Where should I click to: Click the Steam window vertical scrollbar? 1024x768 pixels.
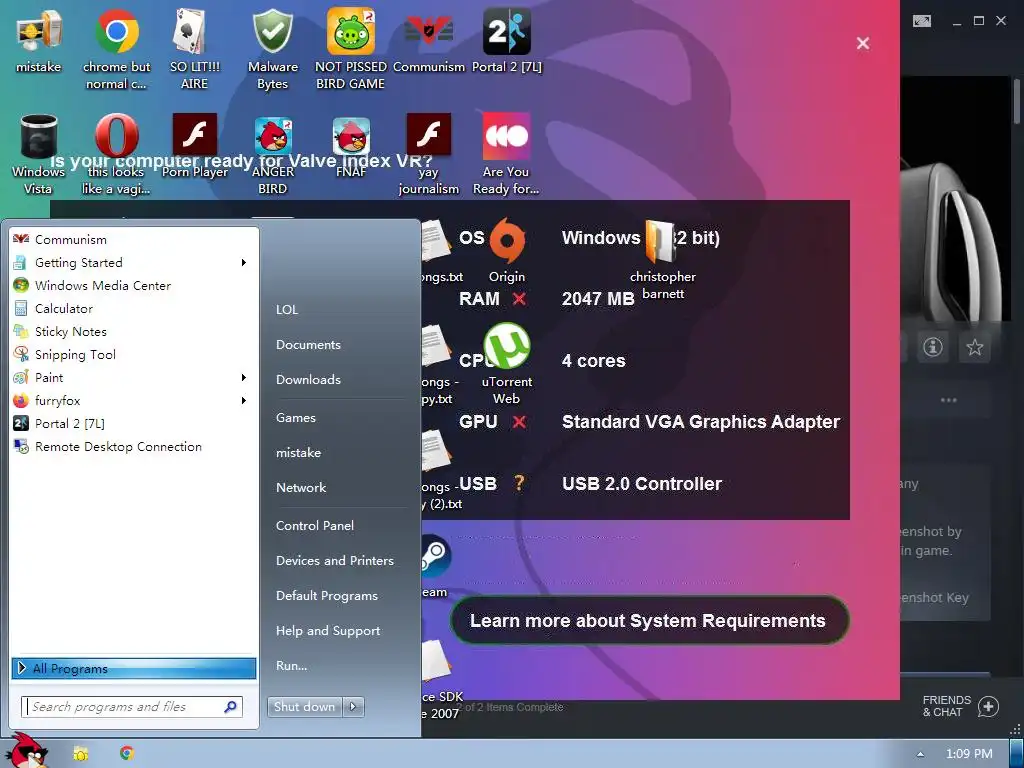click(x=1017, y=101)
